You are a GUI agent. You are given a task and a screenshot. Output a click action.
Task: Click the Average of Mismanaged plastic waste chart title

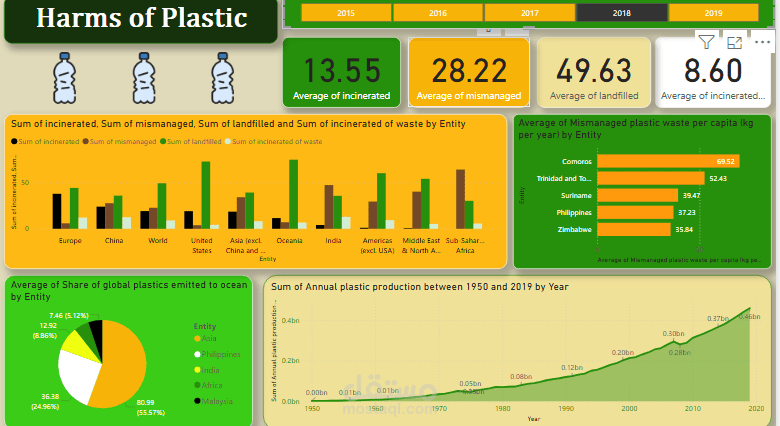(636, 128)
